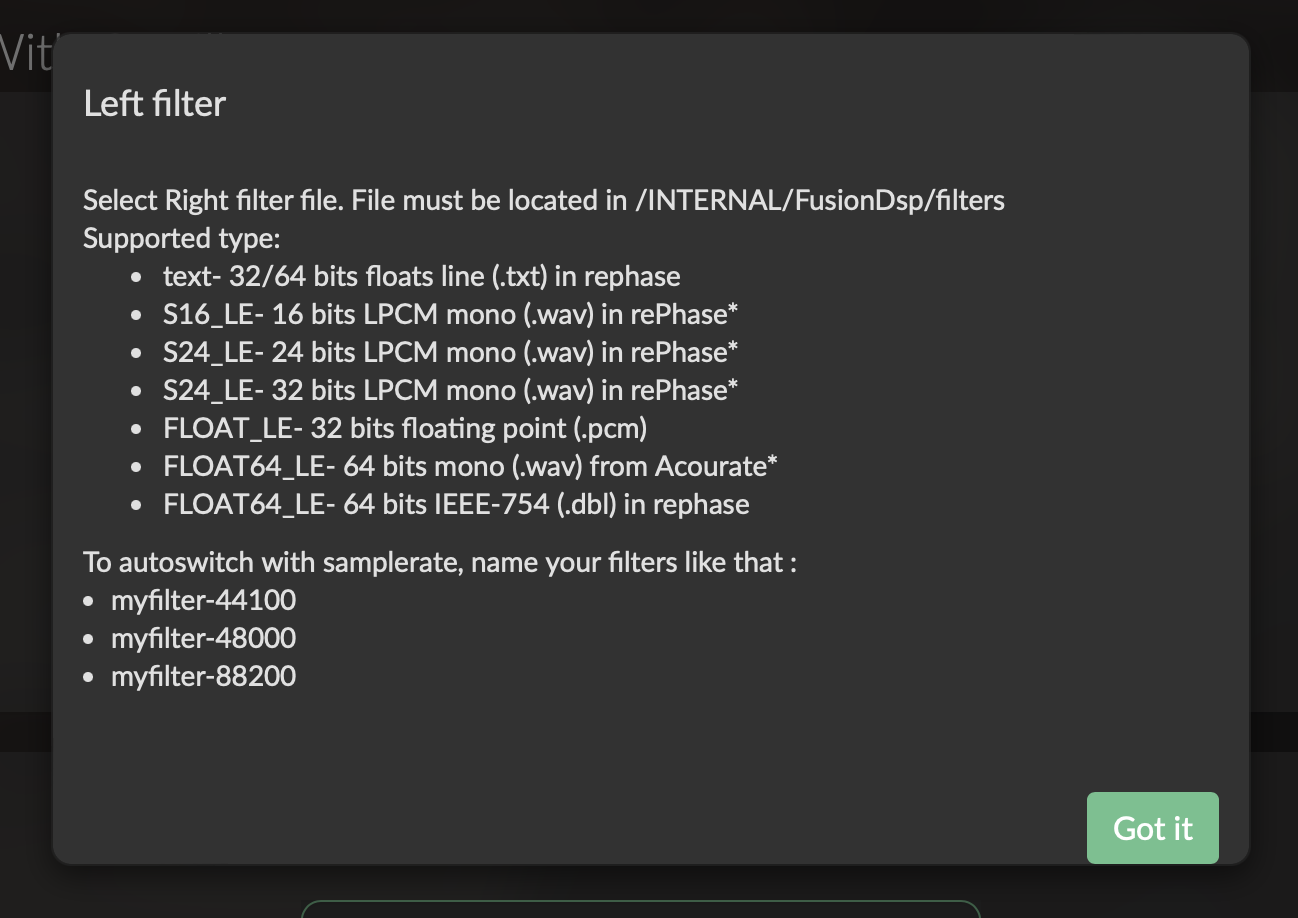Click the Left filter dialog title
The width and height of the screenshot is (1298, 918).
pos(155,104)
